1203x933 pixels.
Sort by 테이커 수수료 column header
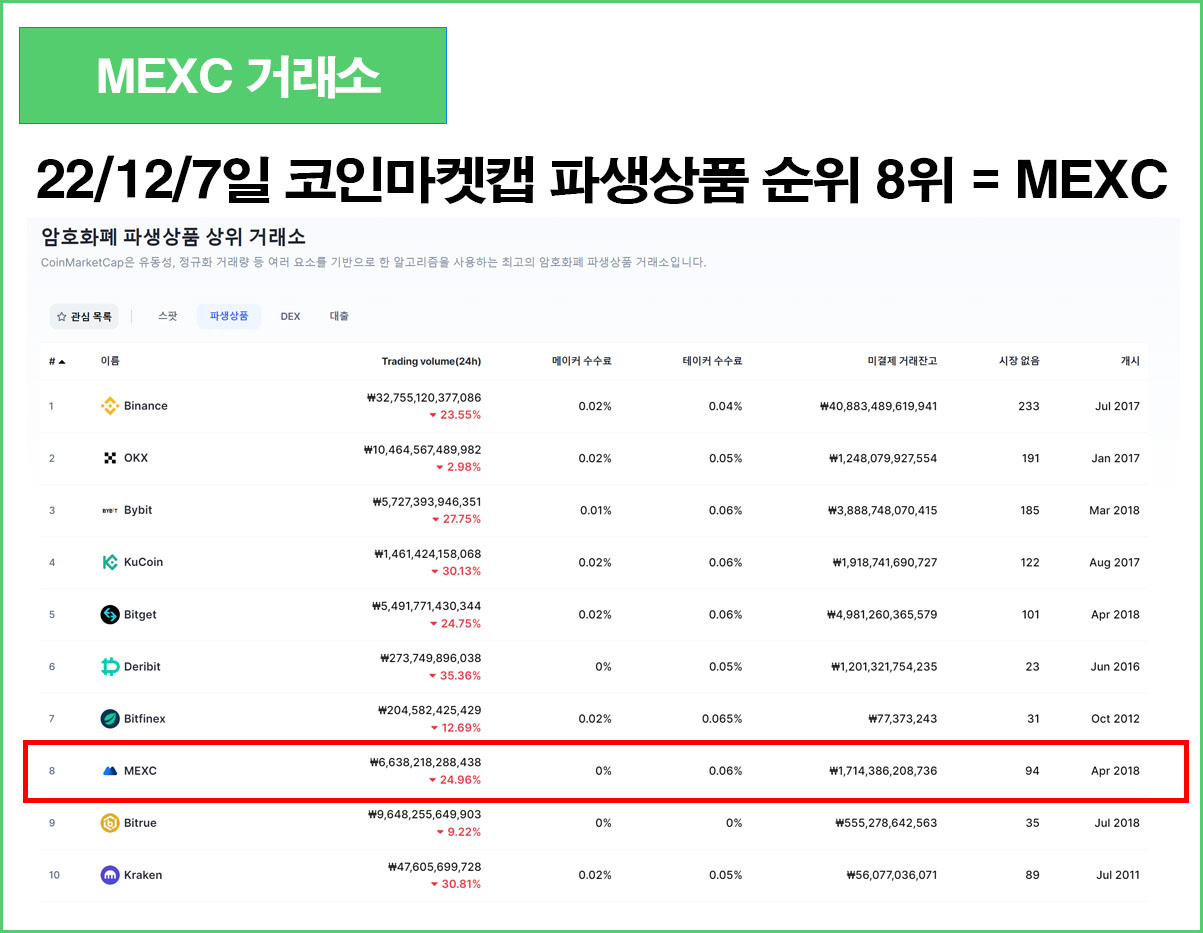pos(712,361)
